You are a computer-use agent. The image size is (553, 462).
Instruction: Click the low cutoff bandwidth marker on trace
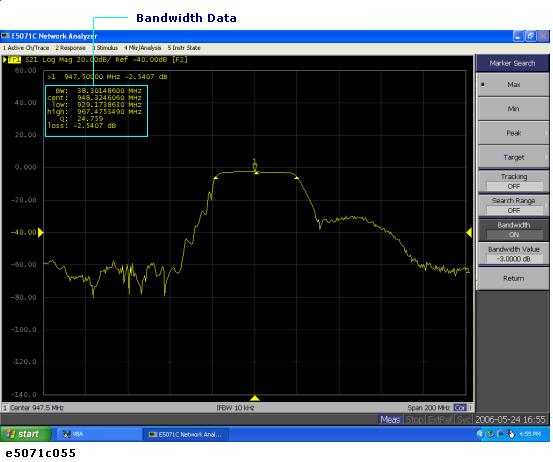click(x=215, y=178)
